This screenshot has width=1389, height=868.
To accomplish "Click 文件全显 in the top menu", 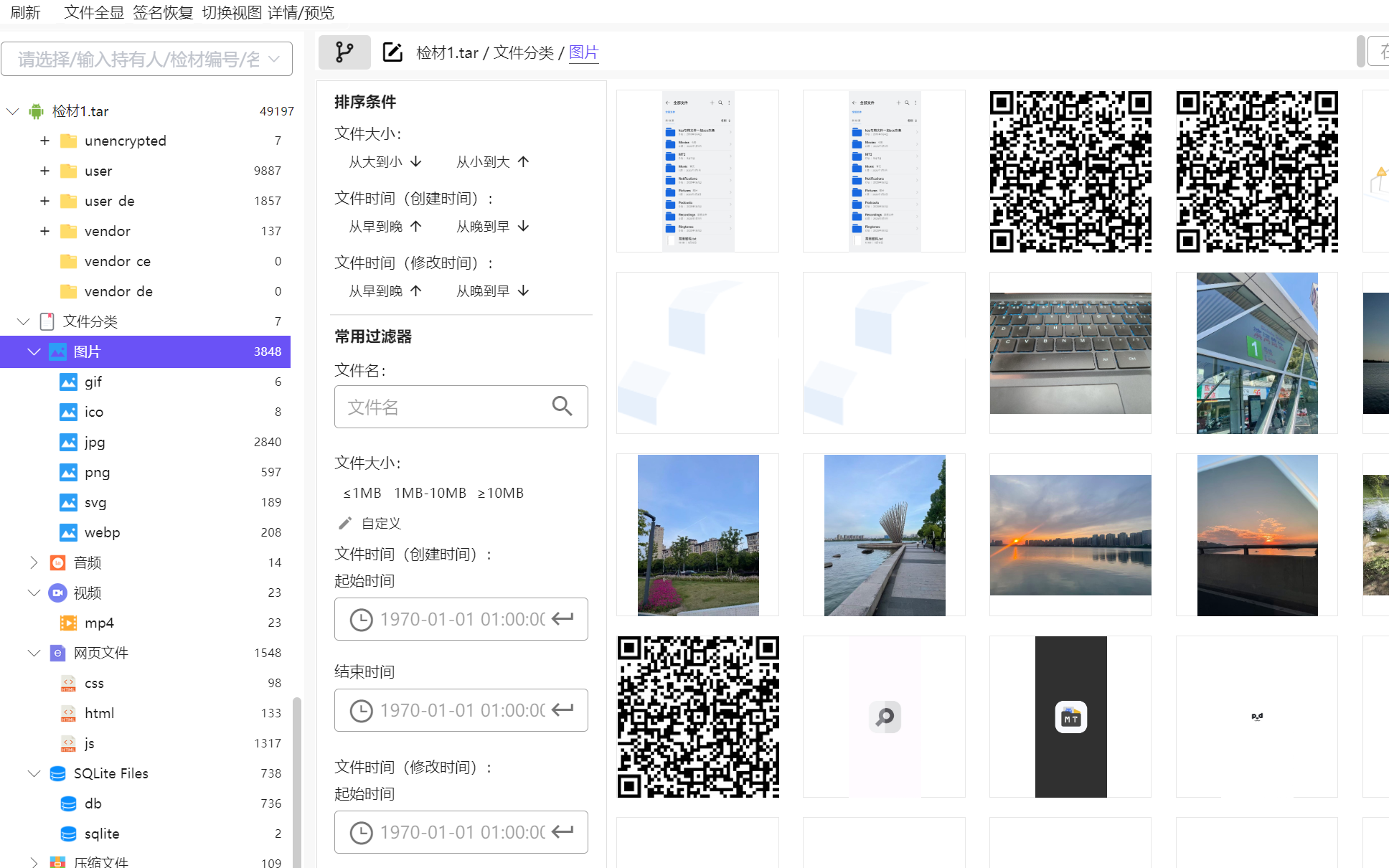I will [93, 12].
